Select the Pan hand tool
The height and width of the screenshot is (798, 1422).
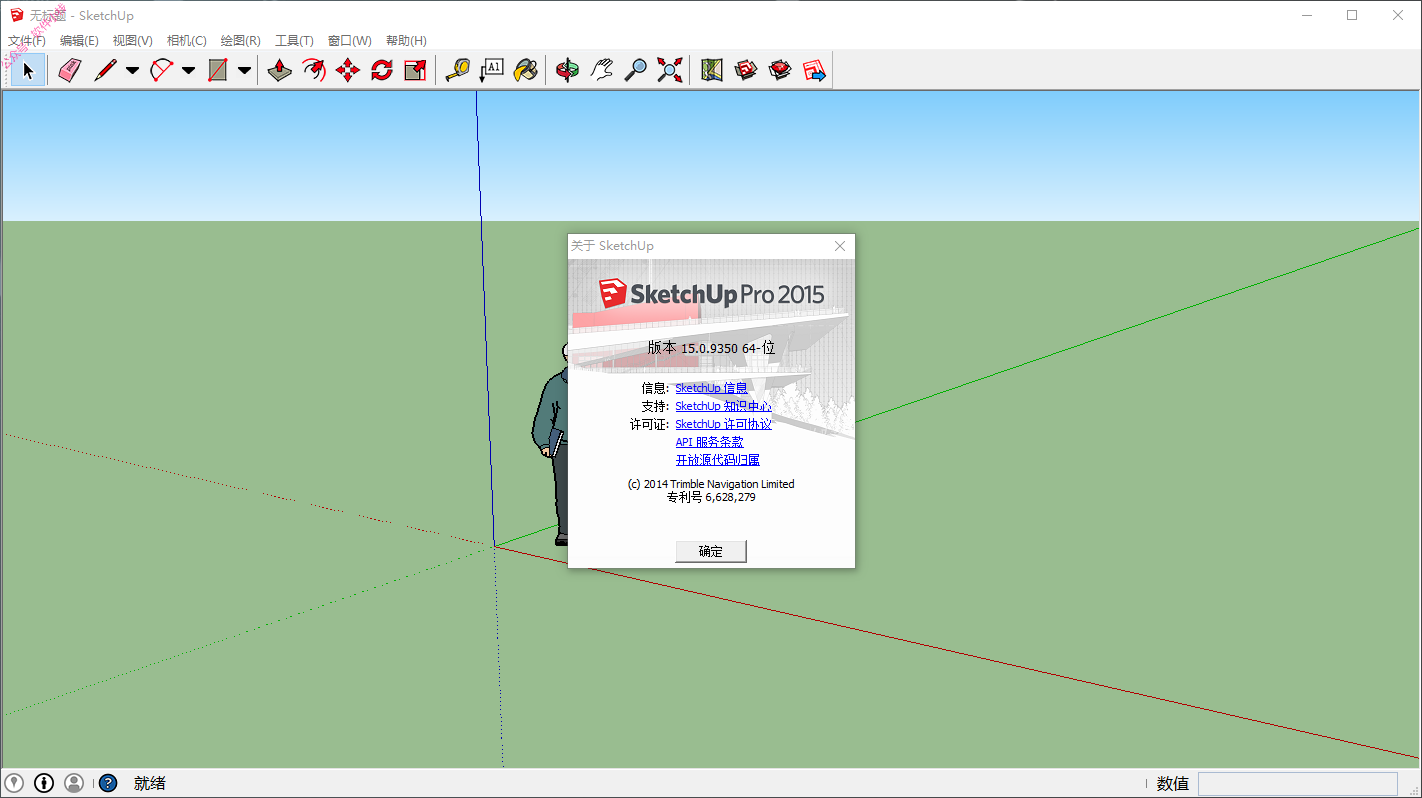tap(602, 70)
